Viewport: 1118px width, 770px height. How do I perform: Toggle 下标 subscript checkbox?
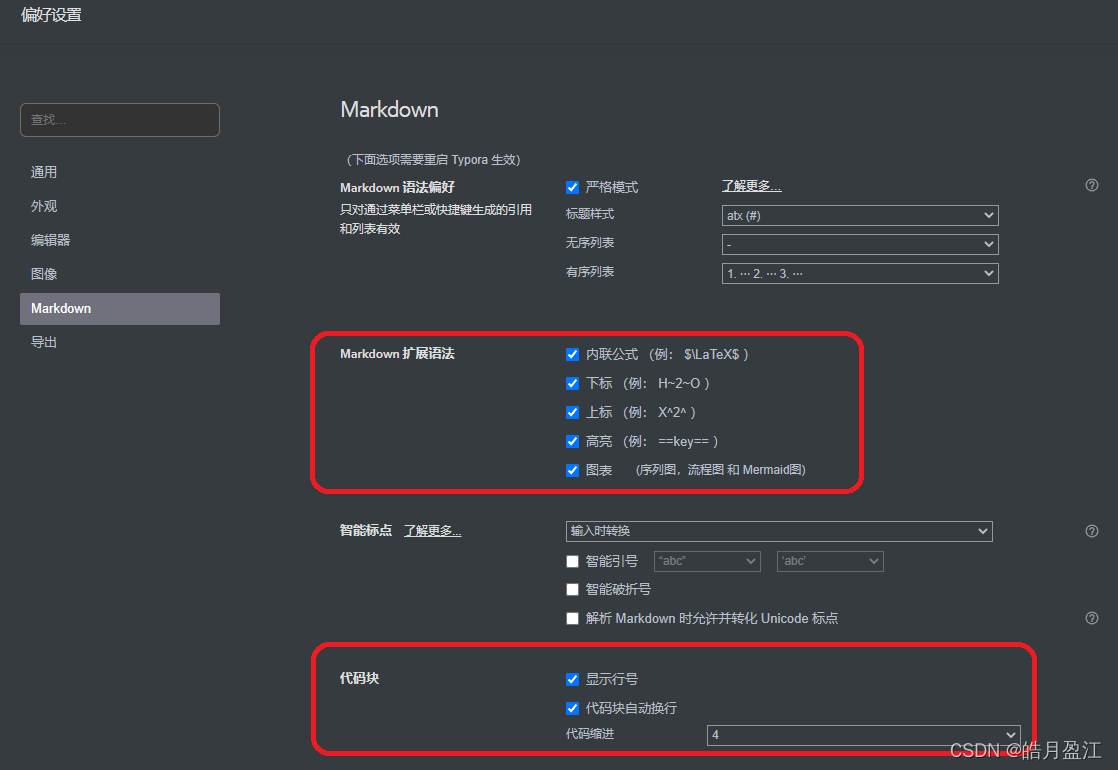pyautogui.click(x=572, y=384)
